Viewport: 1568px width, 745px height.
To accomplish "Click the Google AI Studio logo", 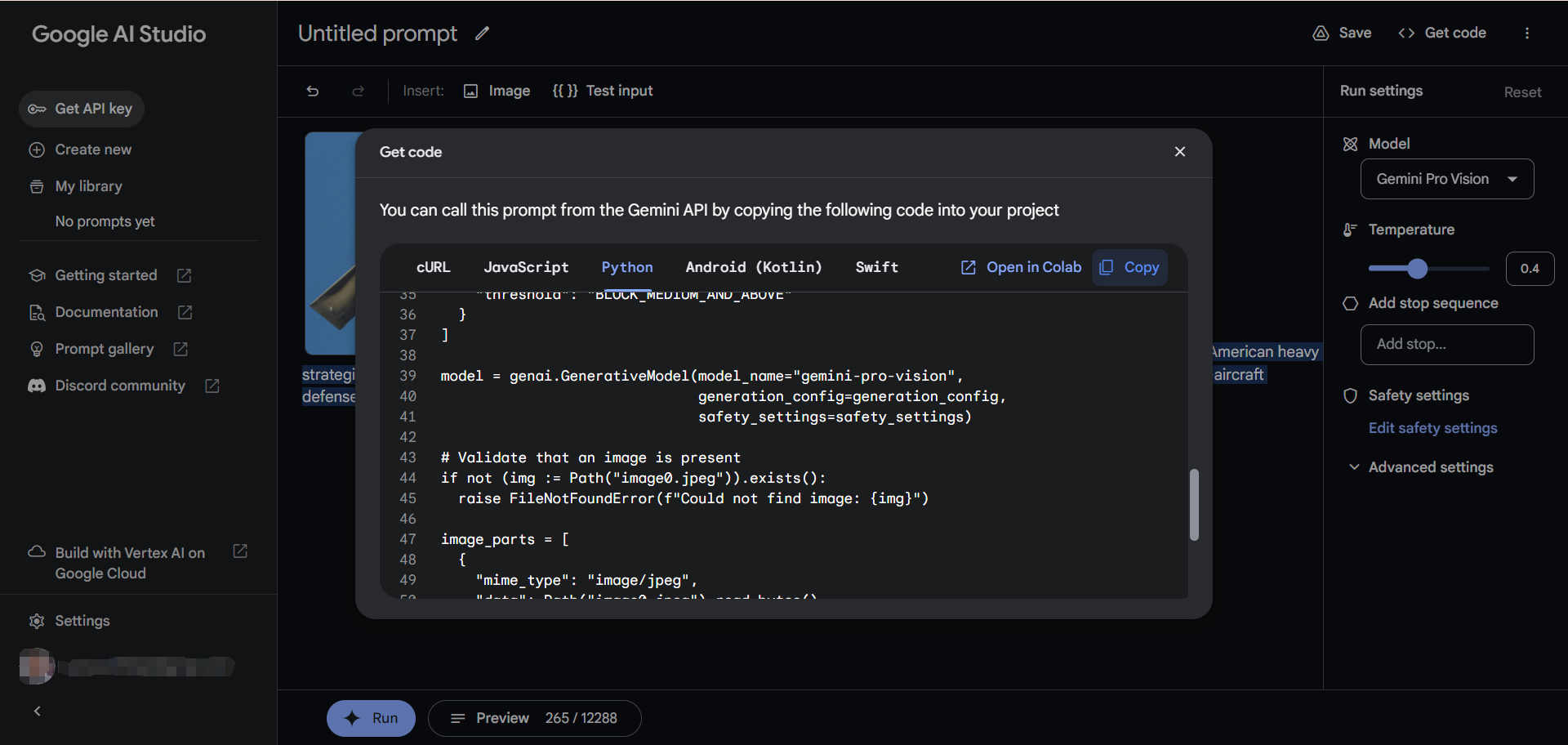I will pos(118,33).
